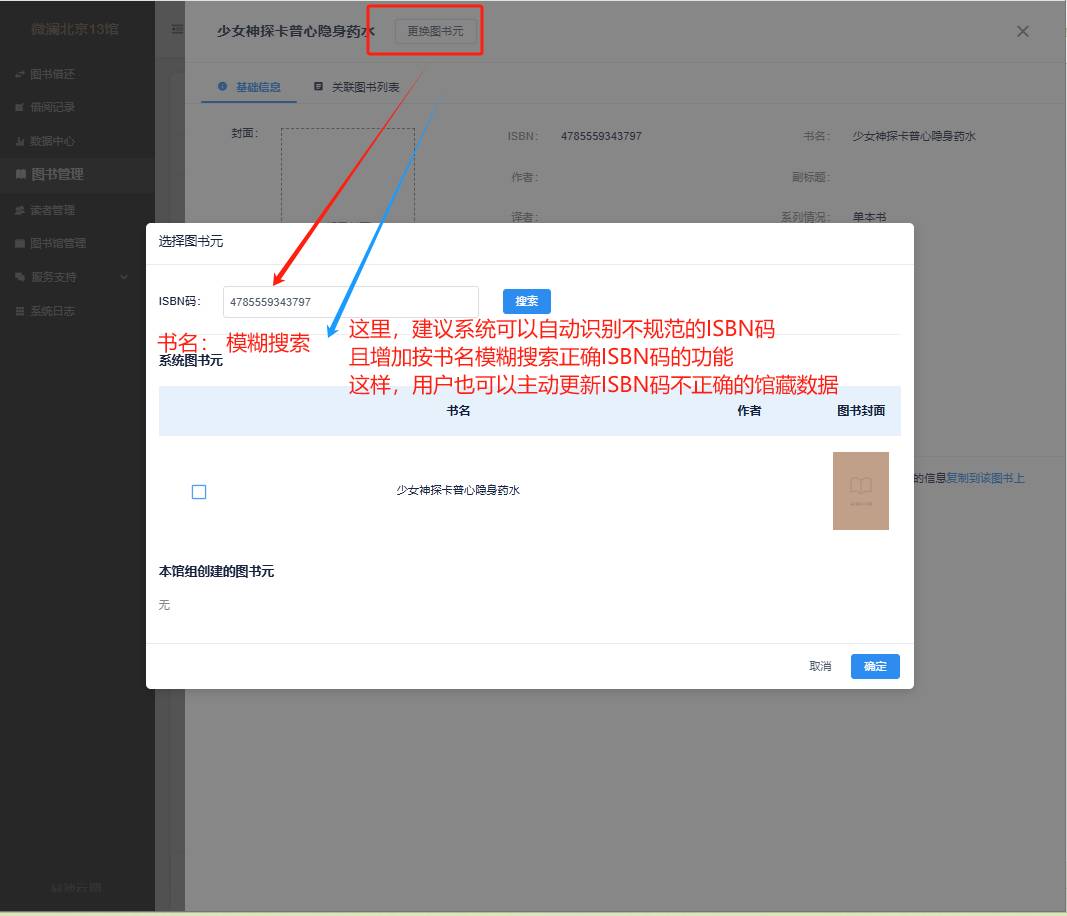Check the box for 少女神探卡普心隐身药水 row

click(199, 492)
